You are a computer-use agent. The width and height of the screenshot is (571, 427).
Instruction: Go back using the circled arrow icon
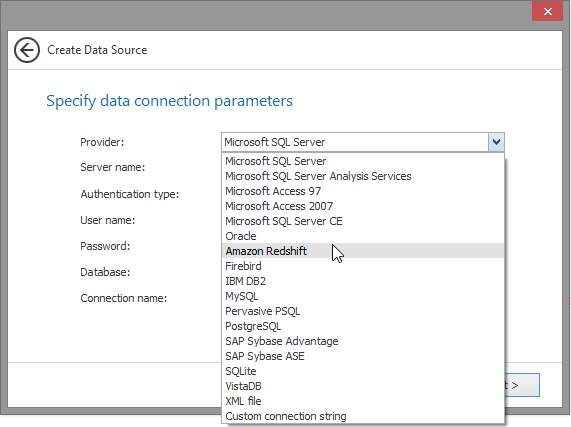27,50
